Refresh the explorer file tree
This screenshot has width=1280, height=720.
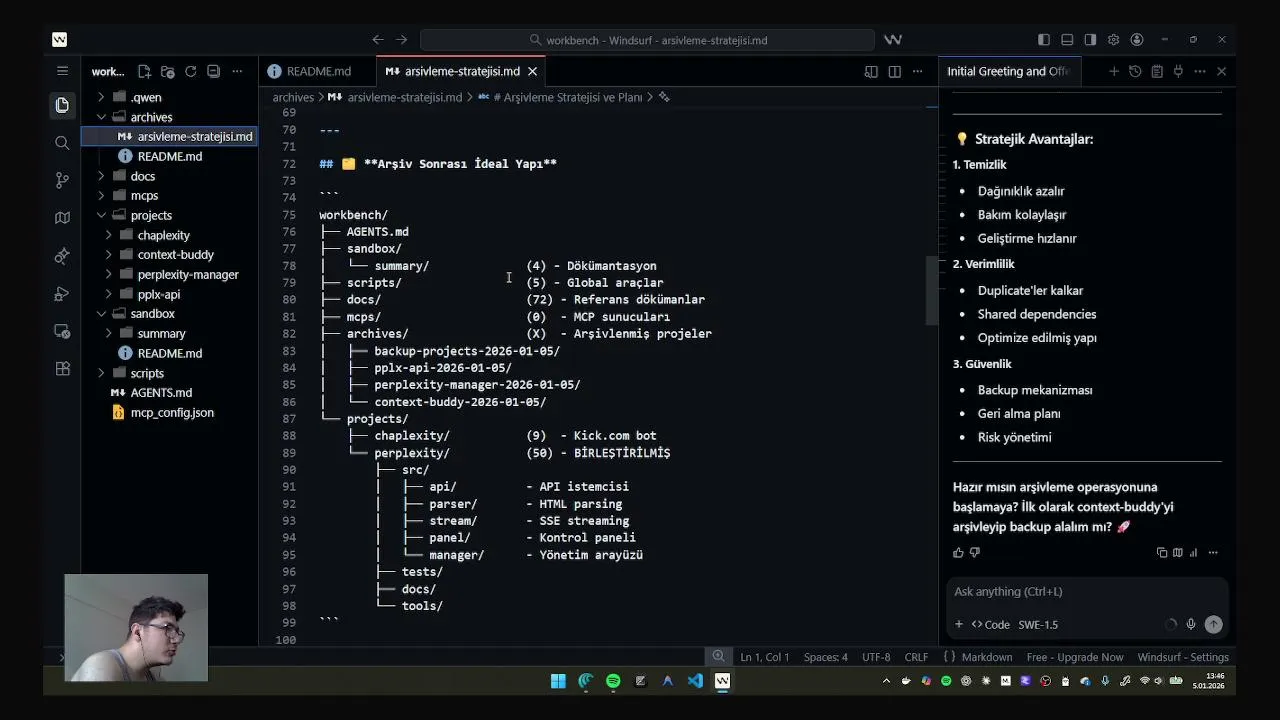(190, 71)
